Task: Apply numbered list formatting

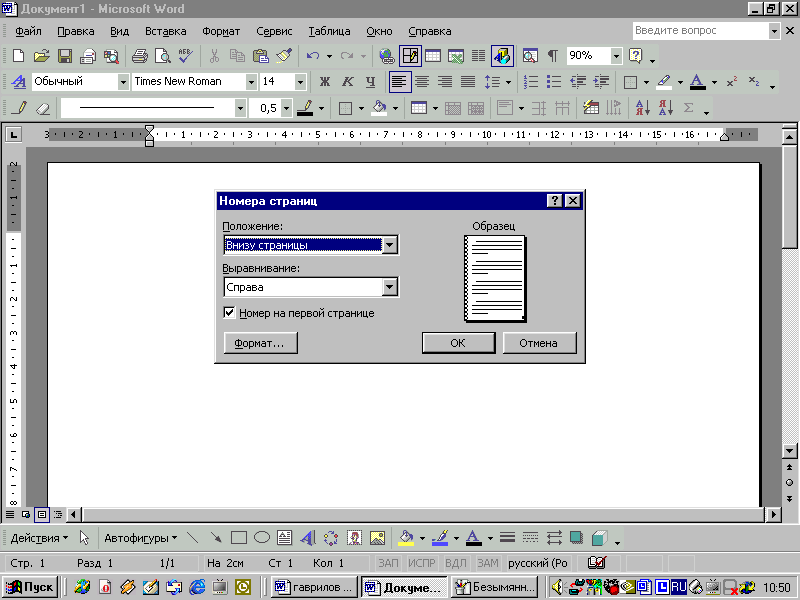Action: pos(531,82)
